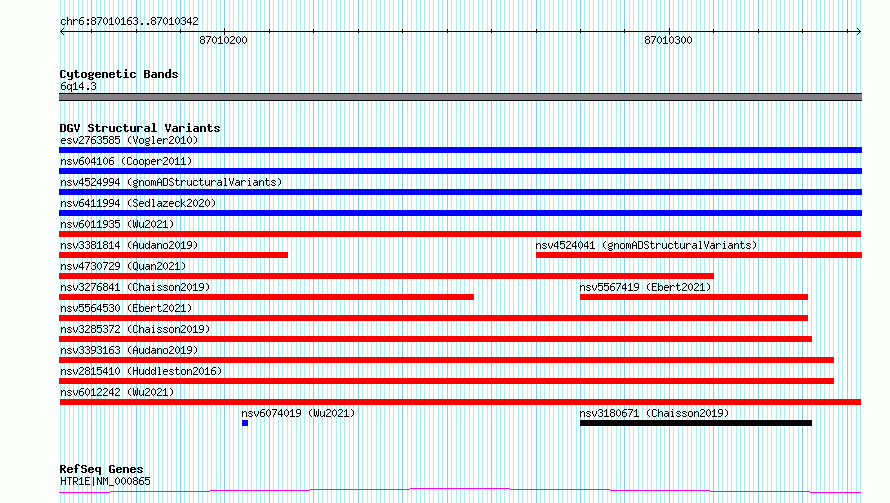Click the nsv3381814 (Audano2019) label
Image resolution: width=890 pixels, height=503 pixels.
[129, 245]
